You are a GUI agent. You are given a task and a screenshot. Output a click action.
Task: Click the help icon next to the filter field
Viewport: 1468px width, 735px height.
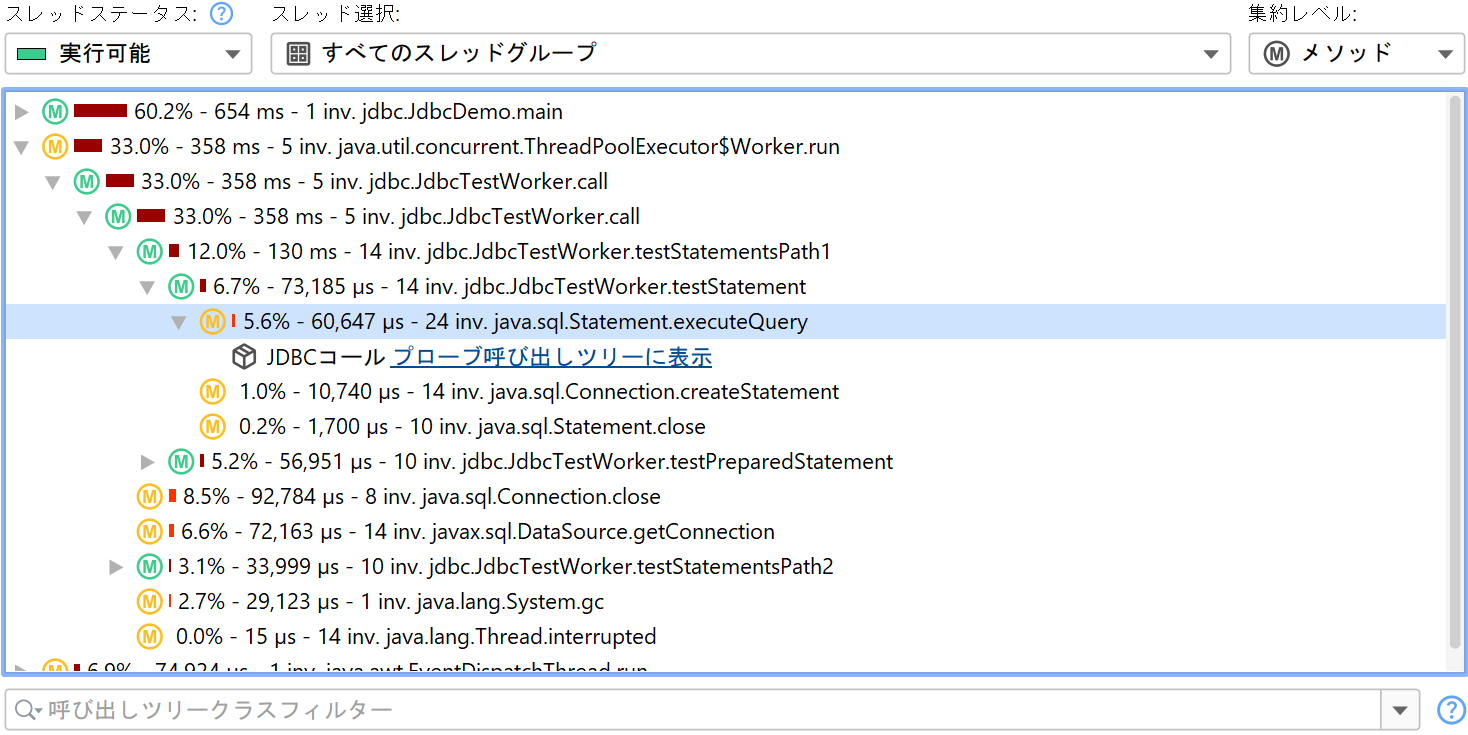coord(1450,710)
